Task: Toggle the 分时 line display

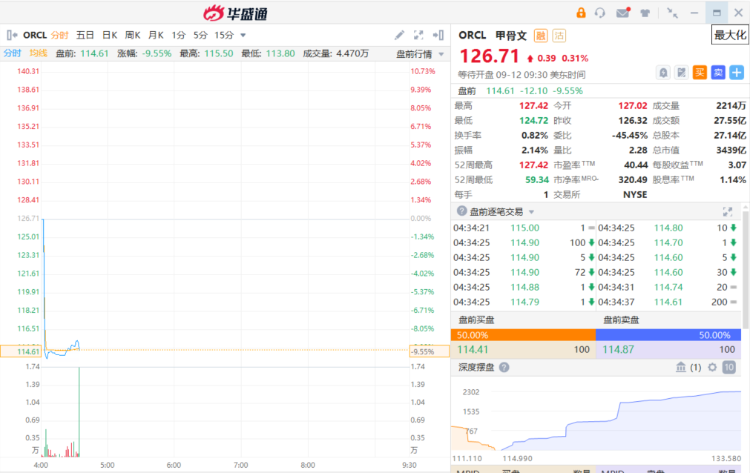Action: (12, 53)
